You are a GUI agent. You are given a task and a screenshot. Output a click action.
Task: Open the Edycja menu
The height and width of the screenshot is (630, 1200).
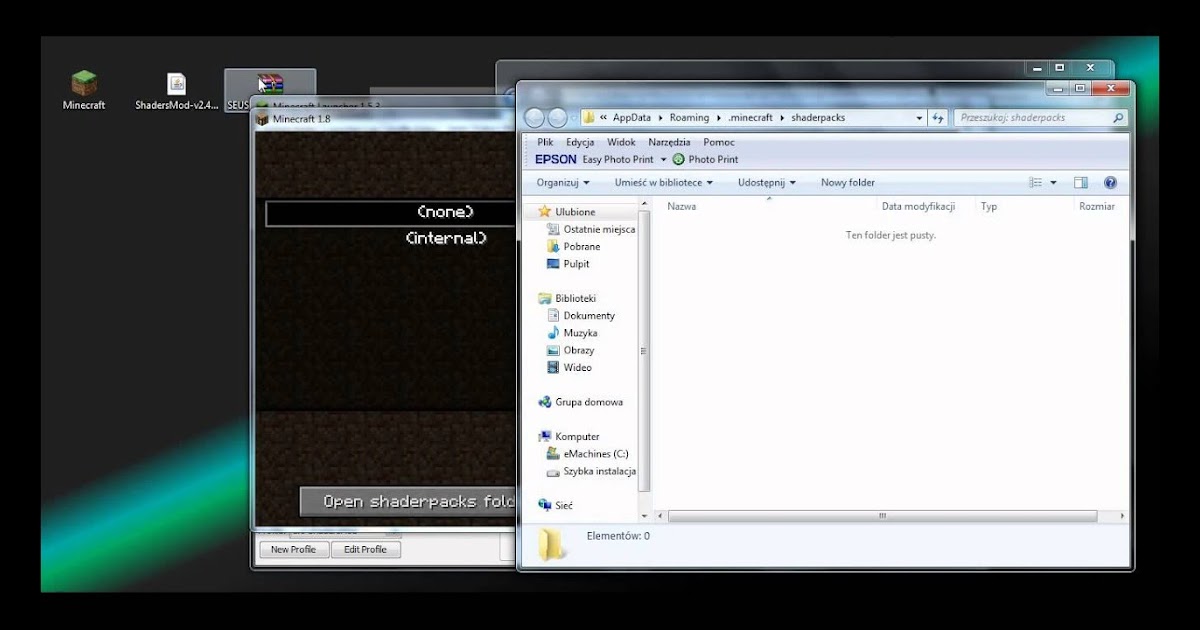pos(580,143)
